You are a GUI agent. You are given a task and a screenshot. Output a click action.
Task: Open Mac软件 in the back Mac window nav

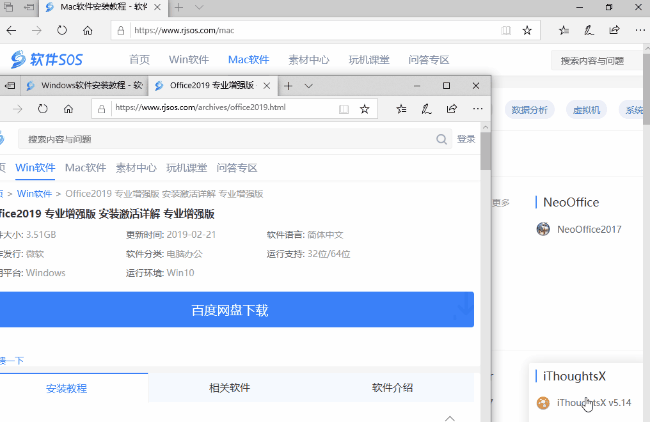point(249,60)
